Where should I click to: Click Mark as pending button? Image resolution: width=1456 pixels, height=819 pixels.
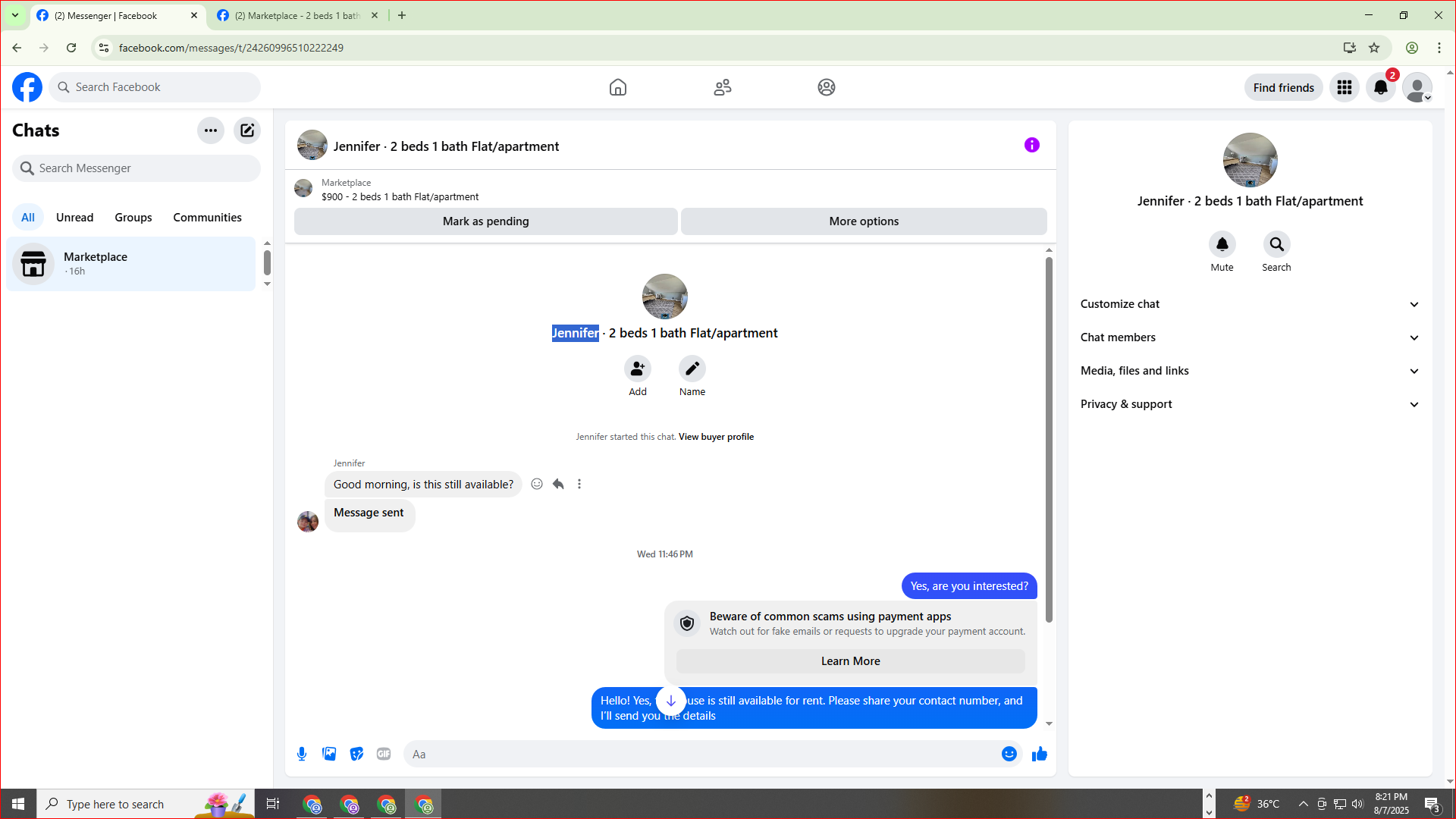click(x=486, y=221)
